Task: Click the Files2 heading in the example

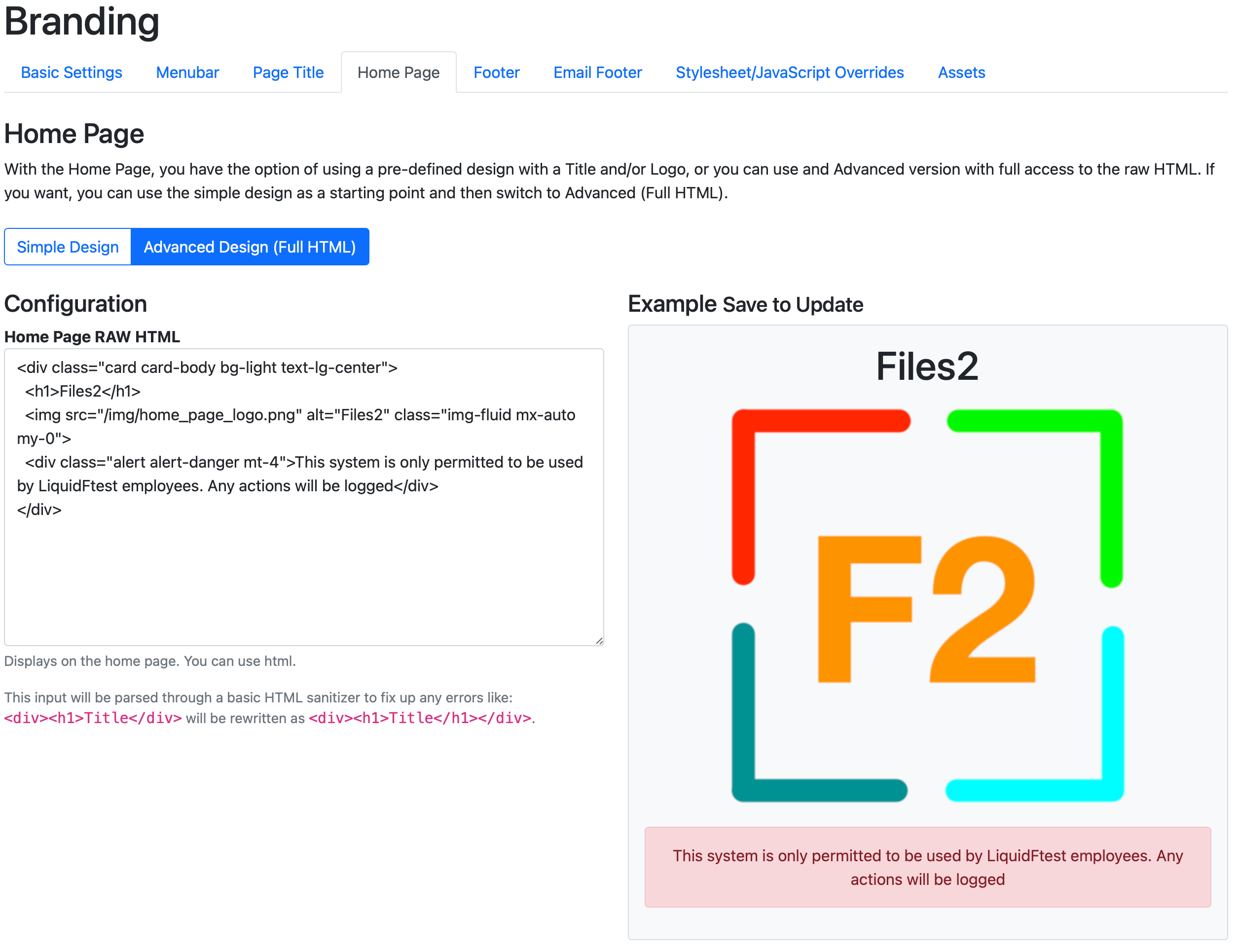Action: tap(927, 366)
